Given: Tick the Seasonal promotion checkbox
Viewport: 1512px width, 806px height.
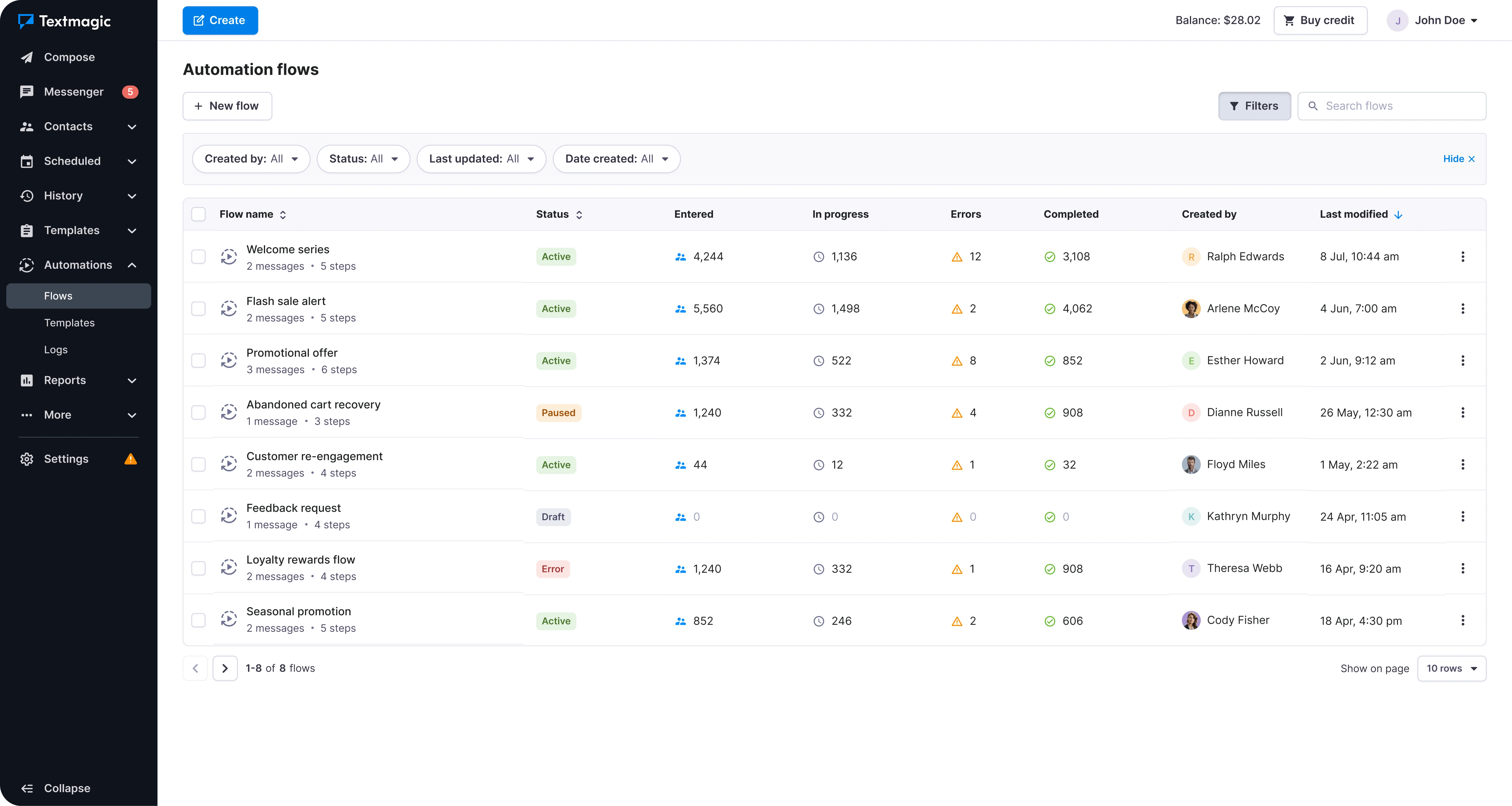Looking at the screenshot, I should (198, 621).
